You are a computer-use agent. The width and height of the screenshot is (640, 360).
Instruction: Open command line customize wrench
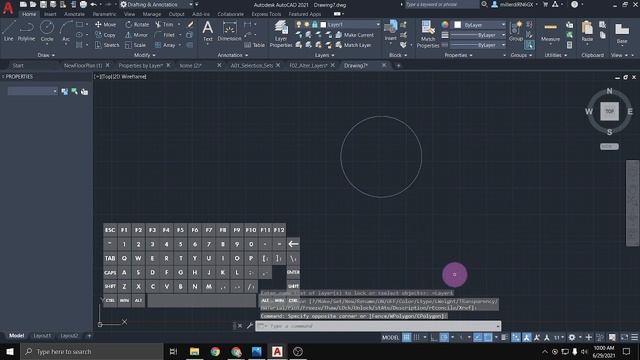tap(250, 326)
